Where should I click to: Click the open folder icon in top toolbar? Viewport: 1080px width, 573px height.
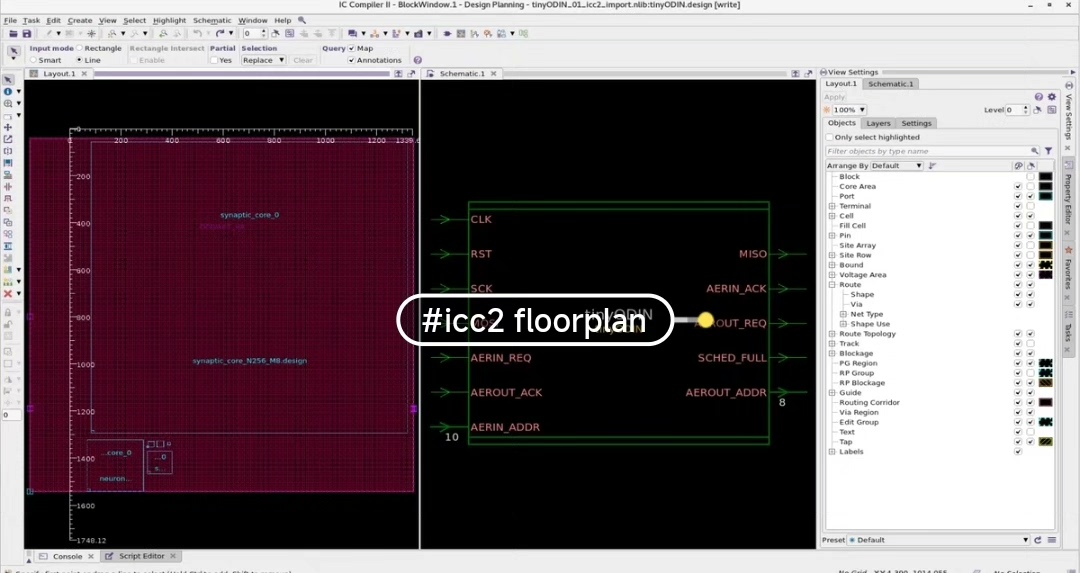[x=13, y=34]
